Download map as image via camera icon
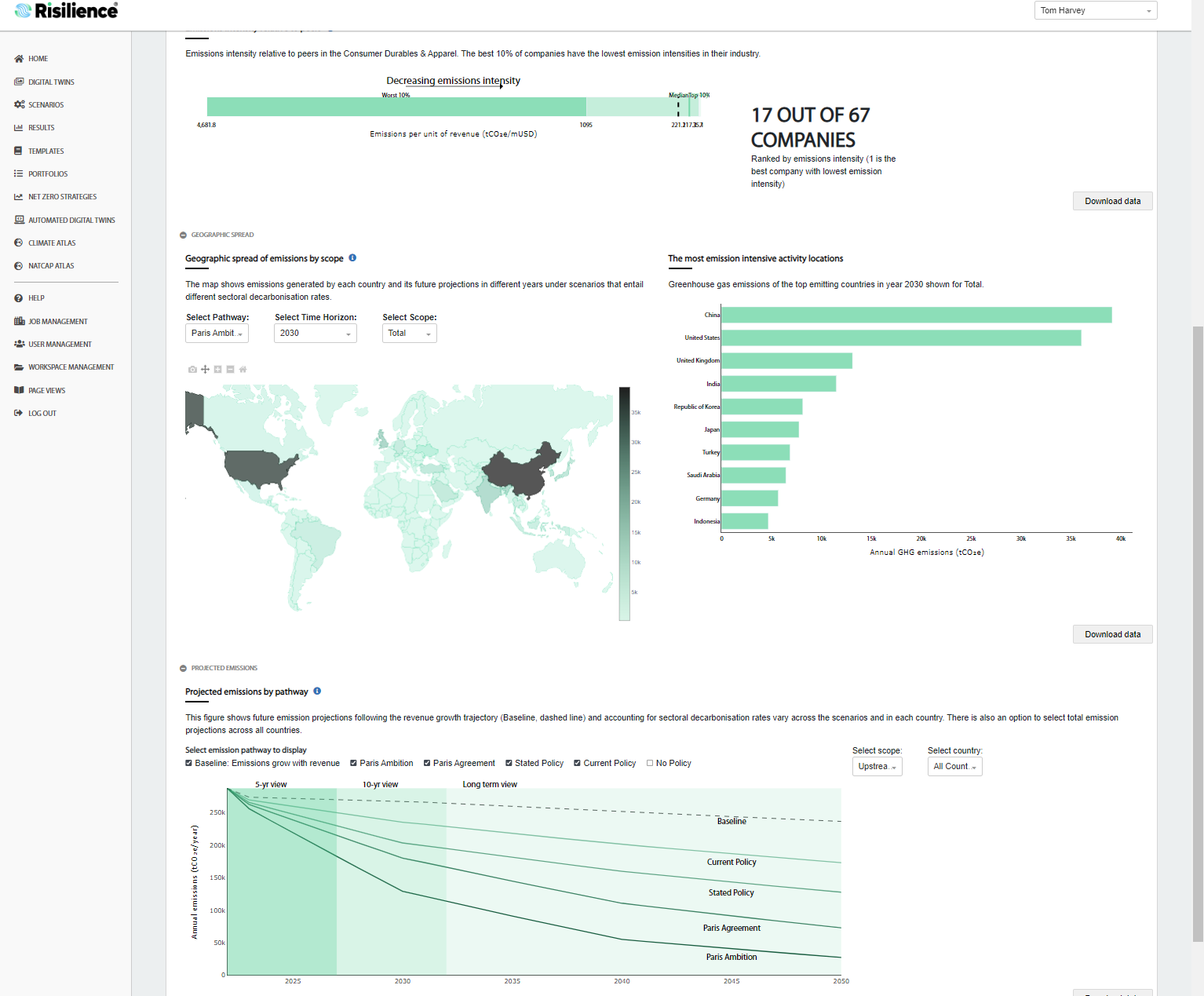 coord(192,370)
